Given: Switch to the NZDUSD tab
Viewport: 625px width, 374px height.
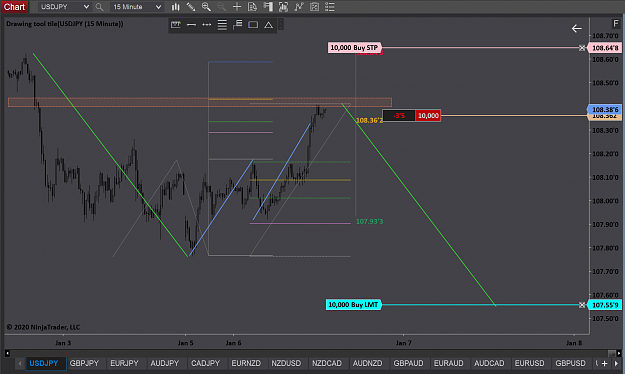Looking at the screenshot, I should pyautogui.click(x=286, y=363).
